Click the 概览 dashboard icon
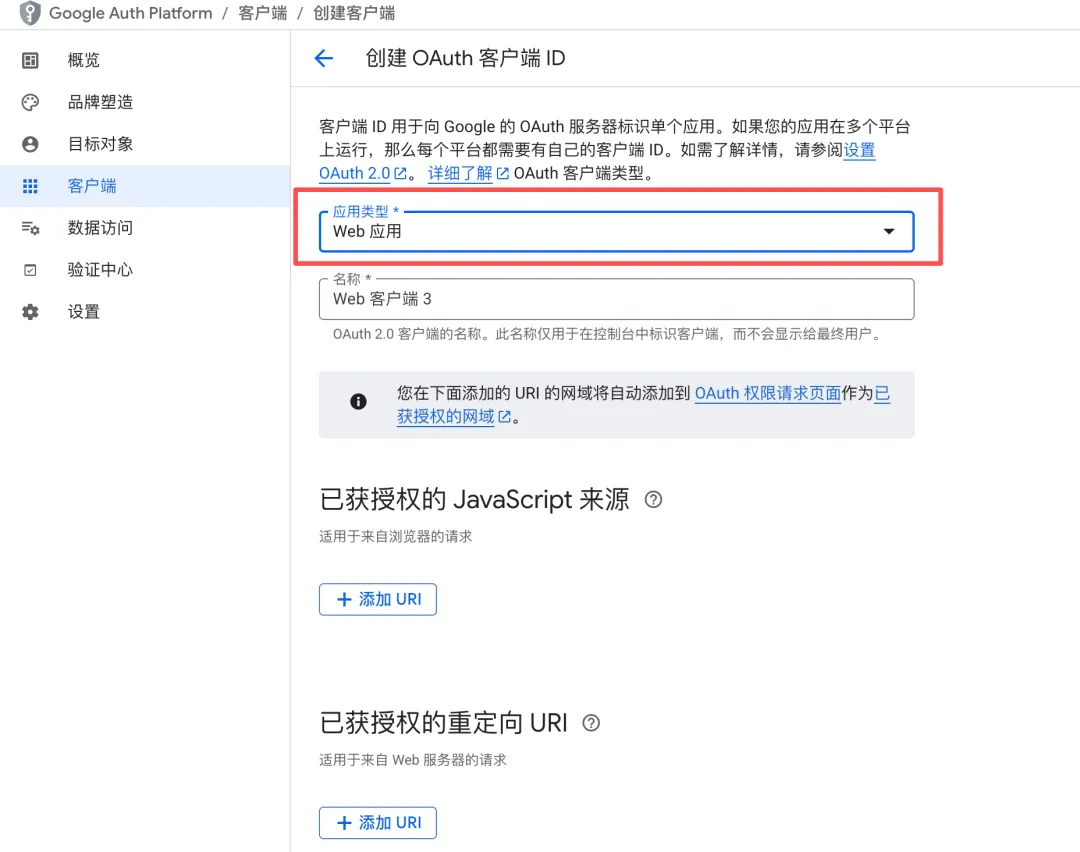The width and height of the screenshot is (1080, 852). coord(30,61)
